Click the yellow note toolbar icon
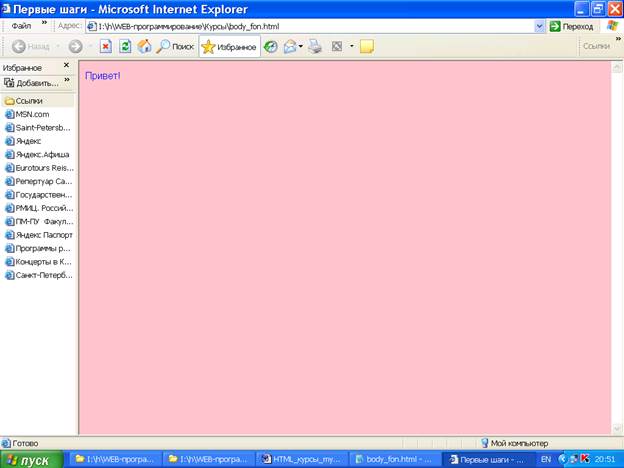The width and height of the screenshot is (624, 468). (367, 47)
